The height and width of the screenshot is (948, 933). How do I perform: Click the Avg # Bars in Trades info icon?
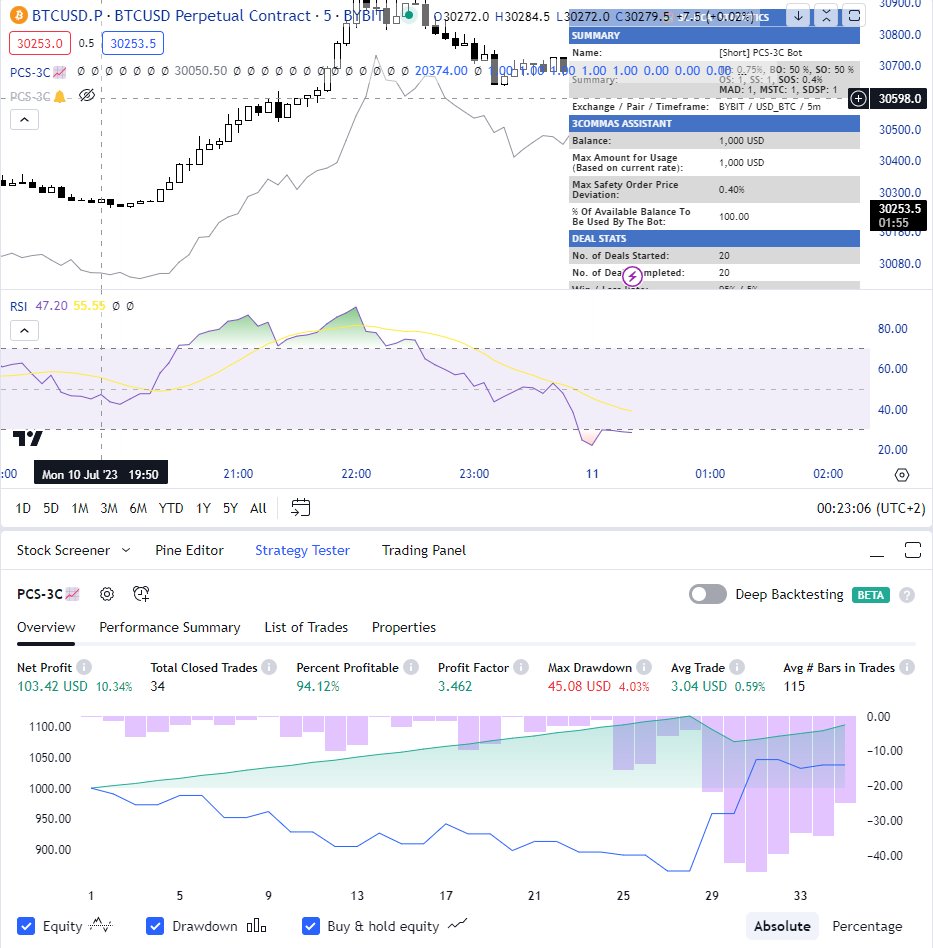[906, 667]
